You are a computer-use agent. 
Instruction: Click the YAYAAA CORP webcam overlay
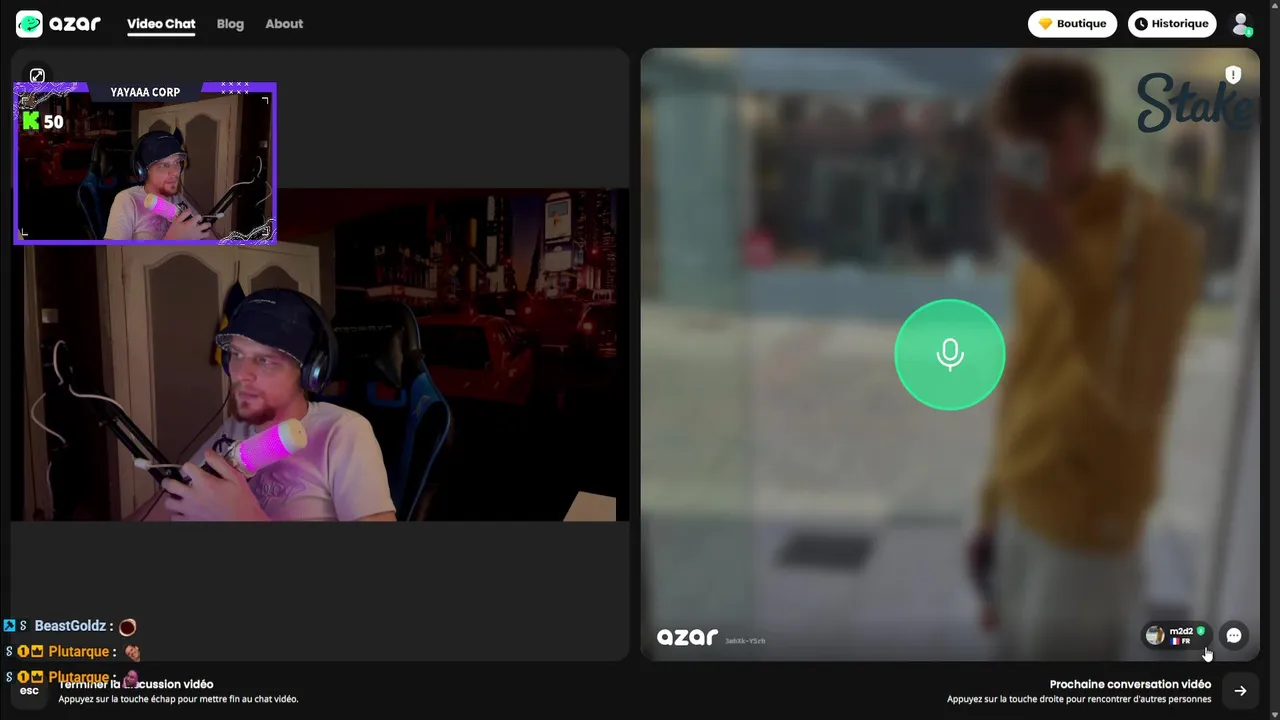145,163
